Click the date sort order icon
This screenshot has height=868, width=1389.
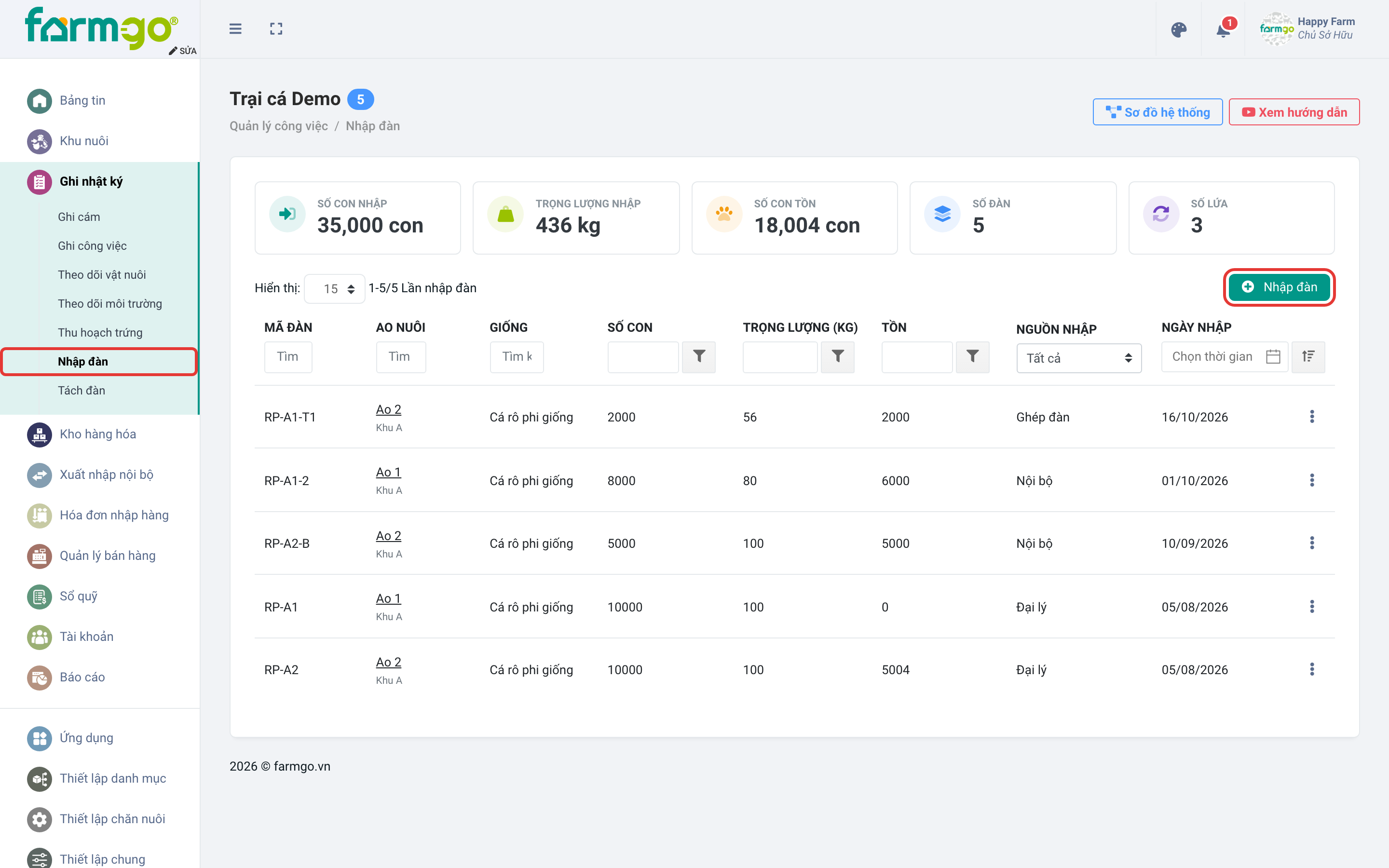pos(1308,356)
